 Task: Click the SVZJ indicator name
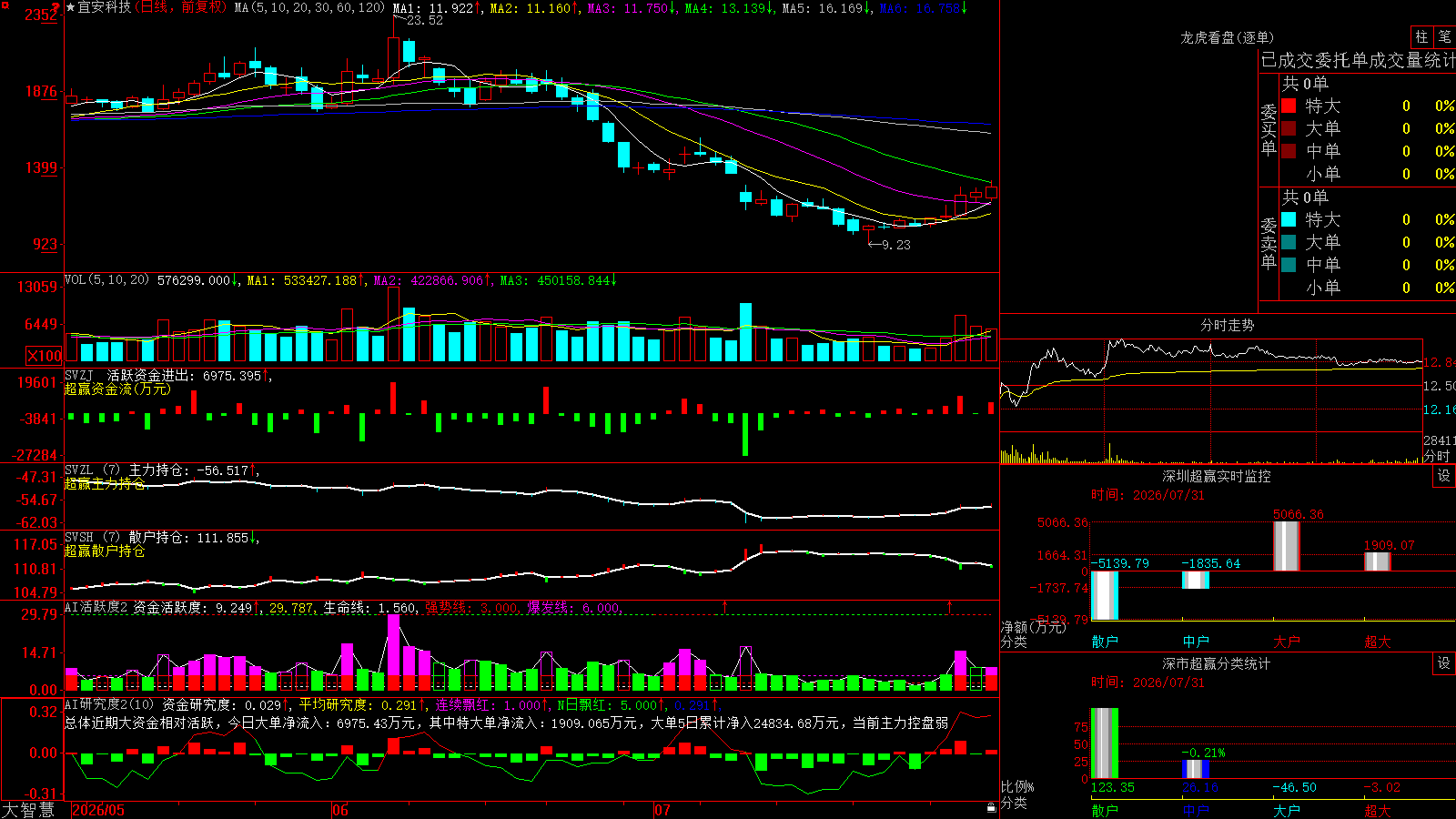point(79,375)
